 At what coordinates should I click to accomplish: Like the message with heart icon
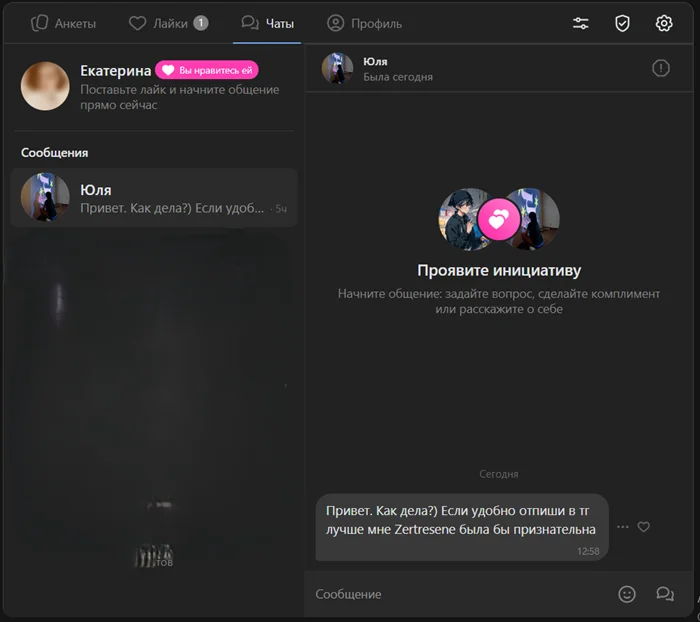(644, 527)
